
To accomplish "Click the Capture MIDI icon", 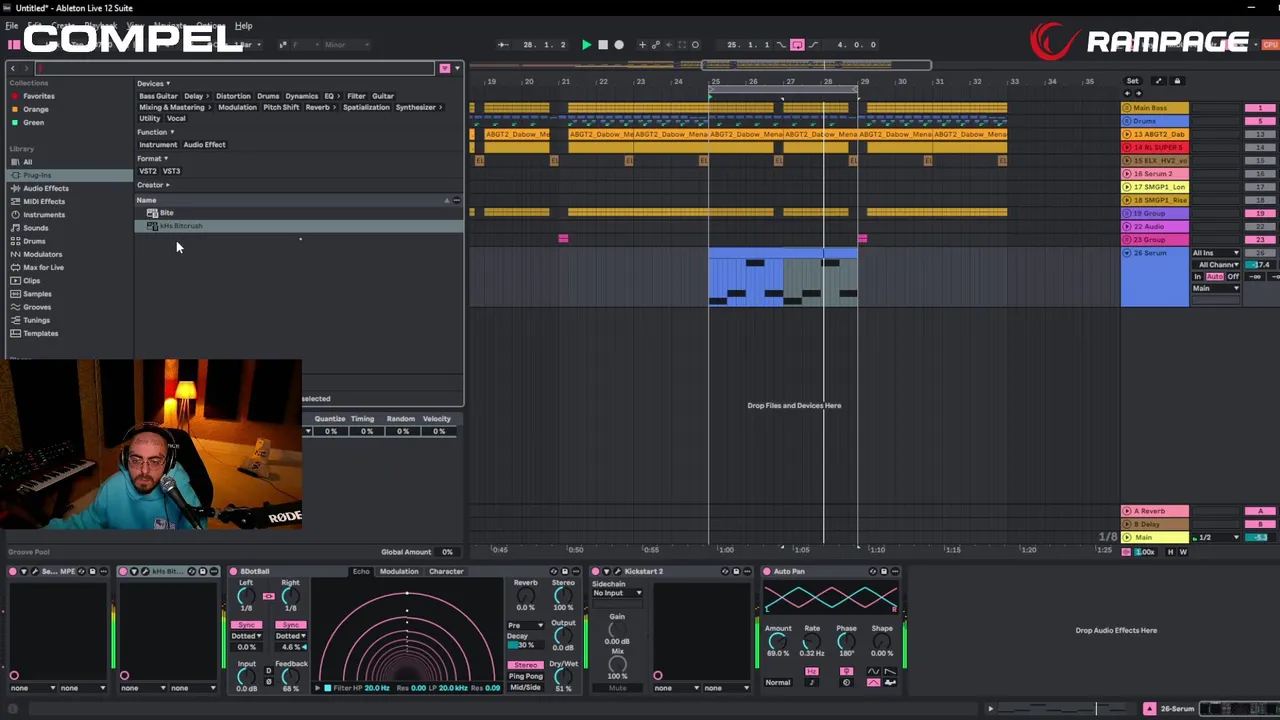I will point(682,45).
